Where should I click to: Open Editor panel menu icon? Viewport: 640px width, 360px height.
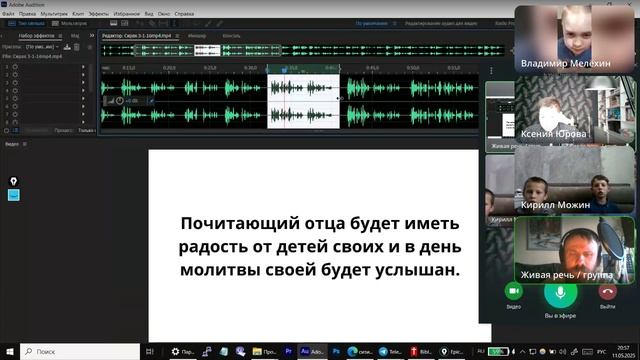tap(177, 36)
